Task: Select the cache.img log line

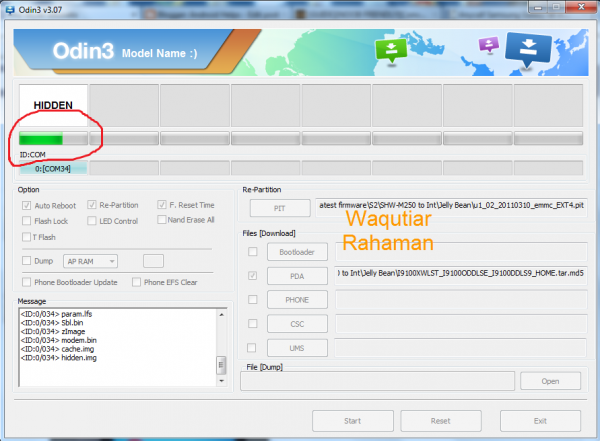Action: [57, 349]
